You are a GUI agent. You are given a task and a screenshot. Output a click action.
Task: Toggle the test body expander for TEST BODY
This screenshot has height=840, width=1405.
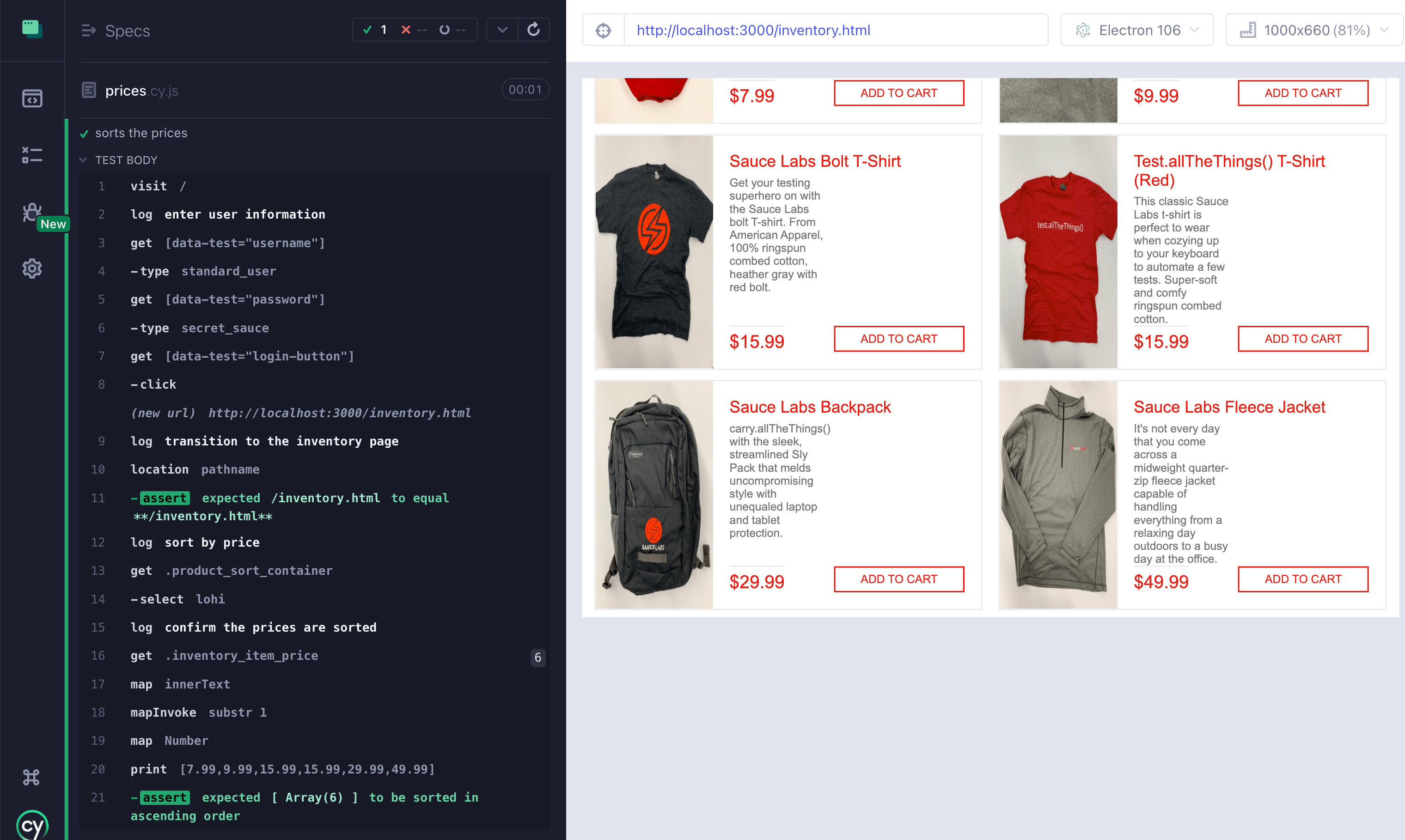[84, 159]
